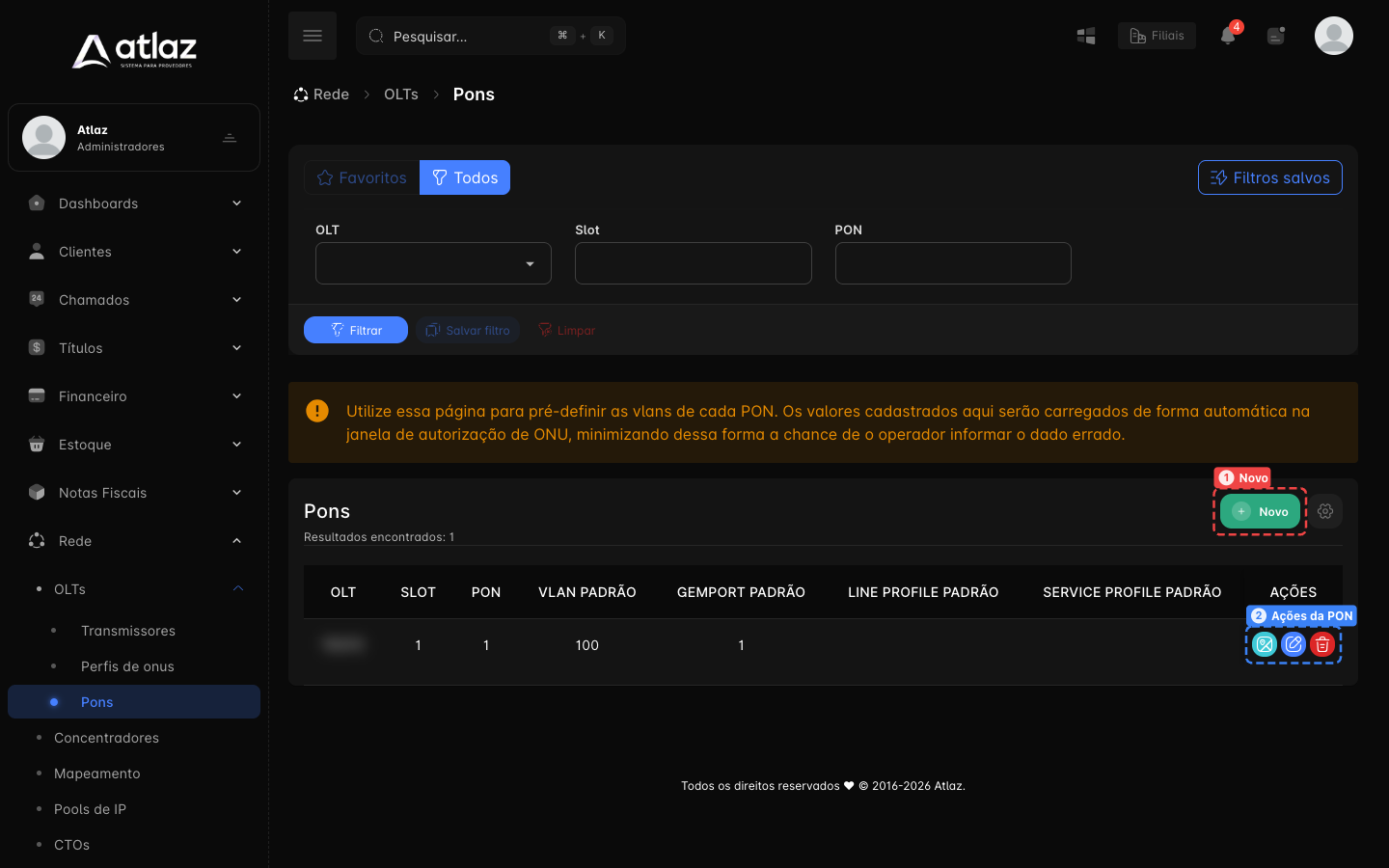Screen dimensions: 1389x868
Task: Focus the Slot input field
Action: (694, 263)
